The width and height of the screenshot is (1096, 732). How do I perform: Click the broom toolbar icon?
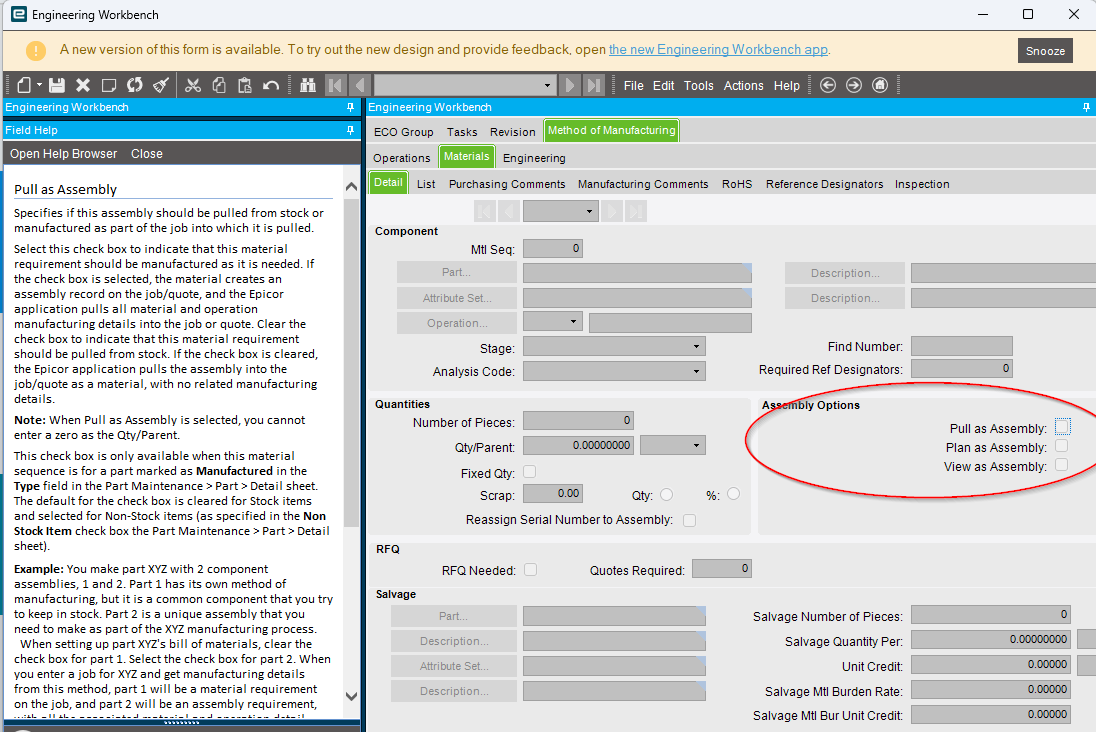tap(161, 85)
